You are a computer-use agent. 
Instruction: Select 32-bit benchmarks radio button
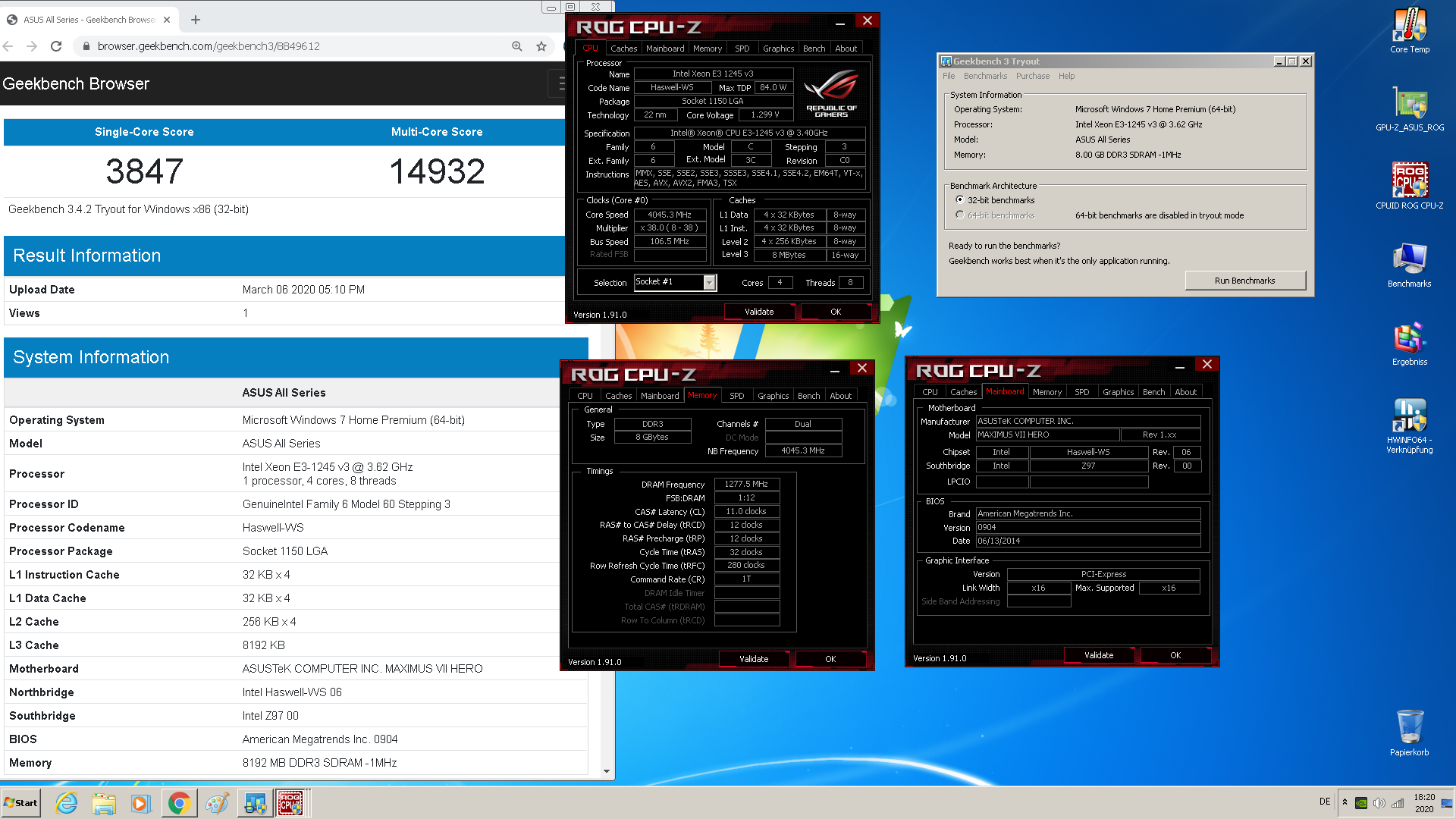pyautogui.click(x=960, y=200)
